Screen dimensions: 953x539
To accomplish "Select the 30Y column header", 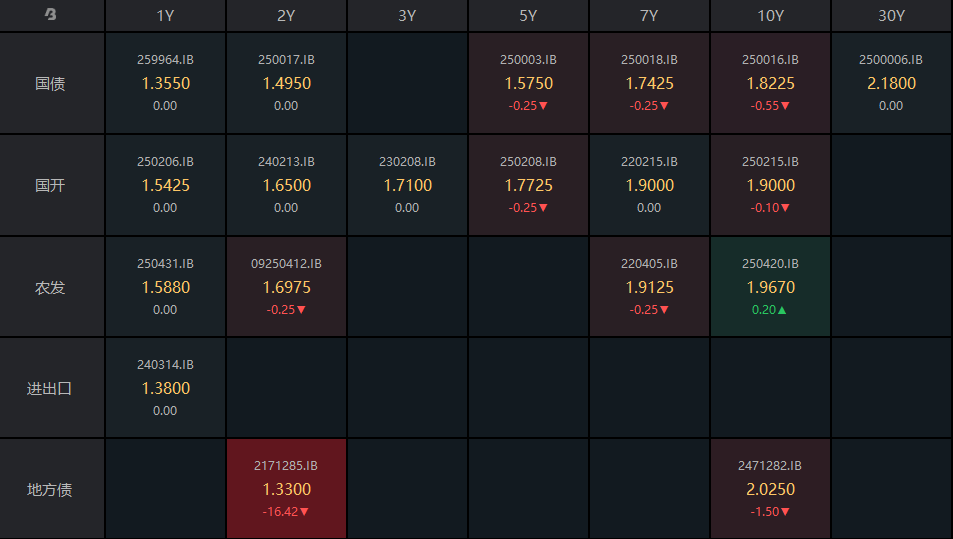I will tap(892, 16).
